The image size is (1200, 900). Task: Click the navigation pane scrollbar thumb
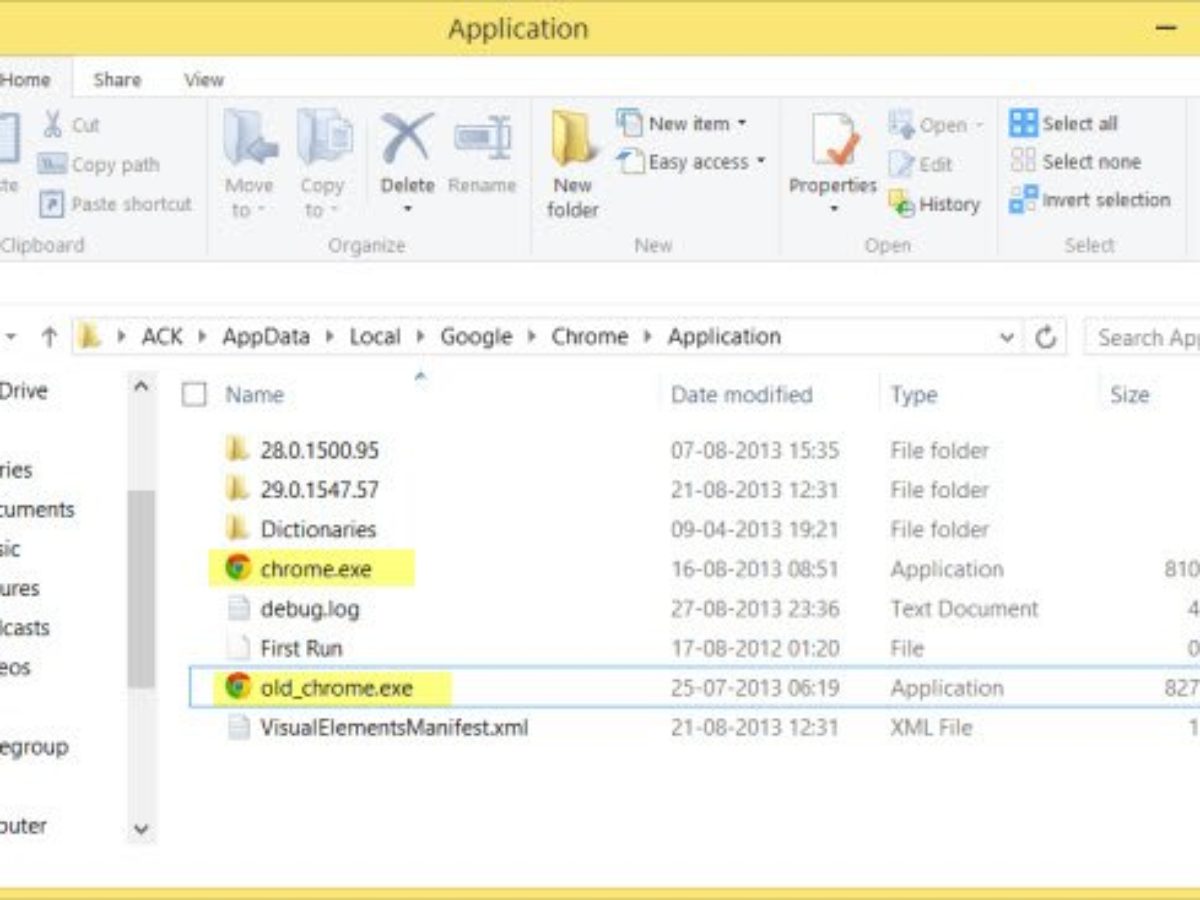click(x=141, y=588)
